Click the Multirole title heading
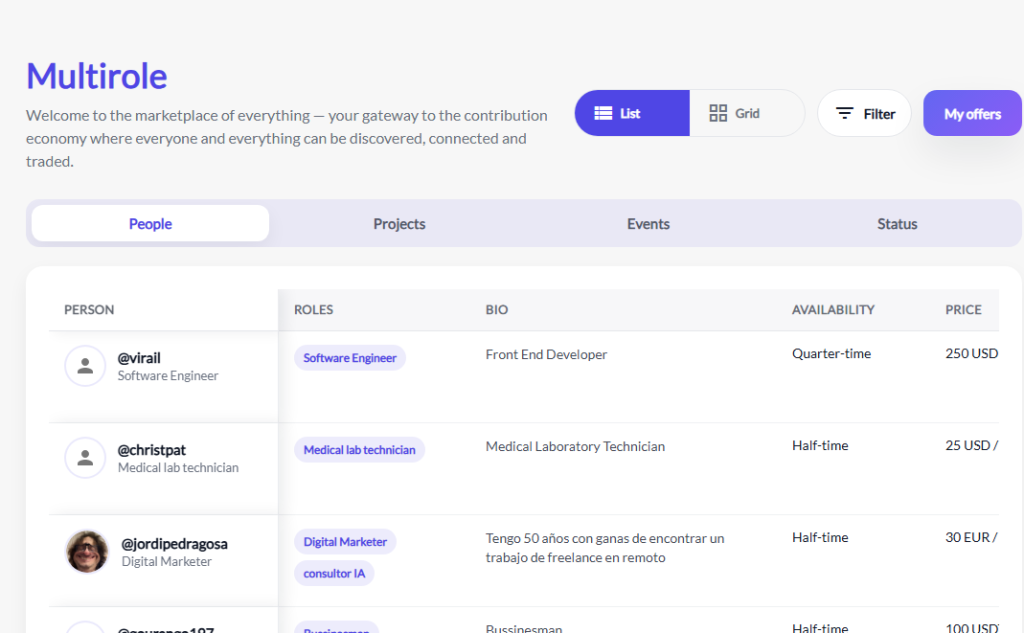The image size is (1024, 633). tap(97, 76)
